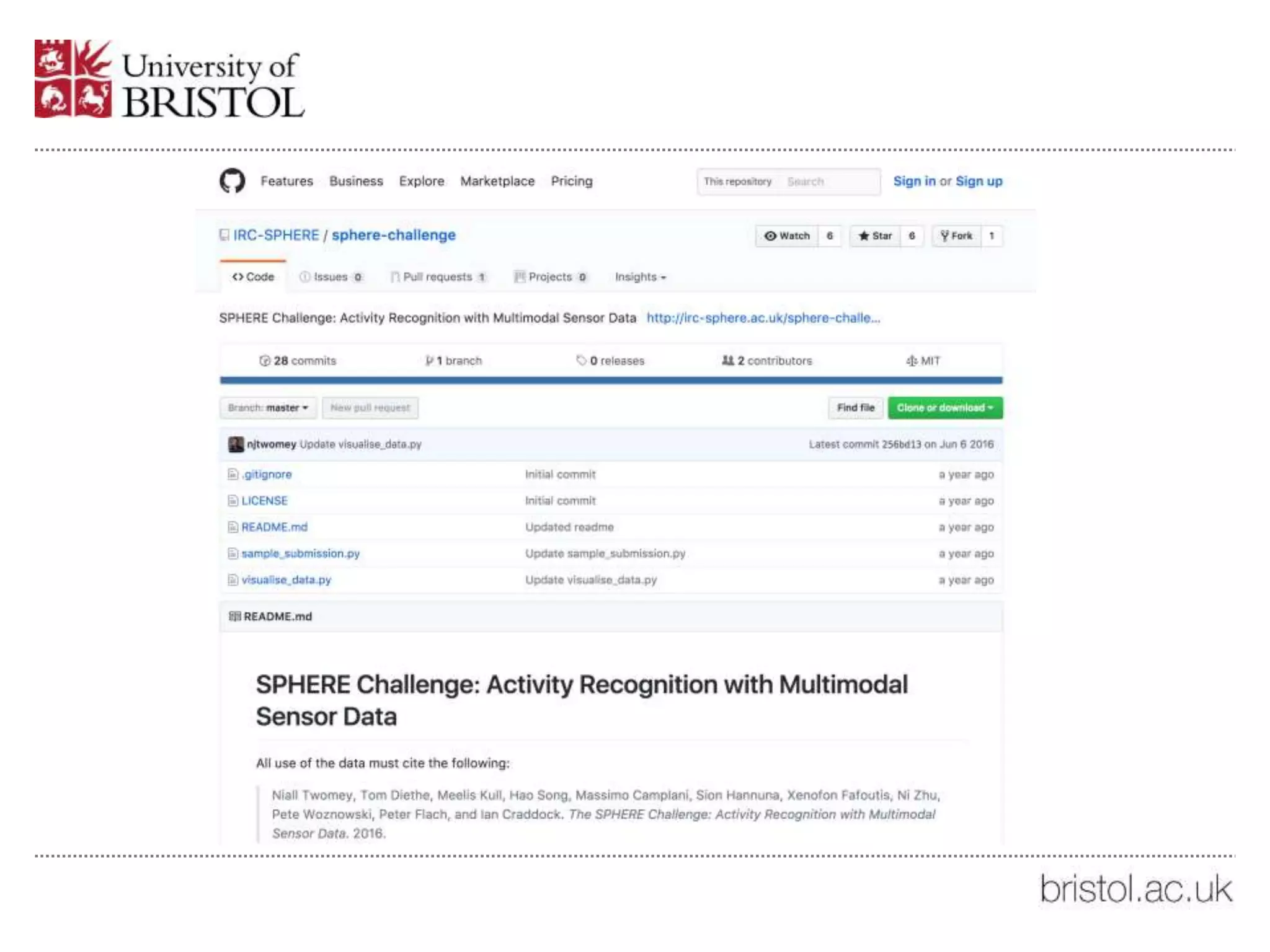1270x952 pixels.
Task: Open the IRC-SPHERE organization link
Action: point(276,236)
